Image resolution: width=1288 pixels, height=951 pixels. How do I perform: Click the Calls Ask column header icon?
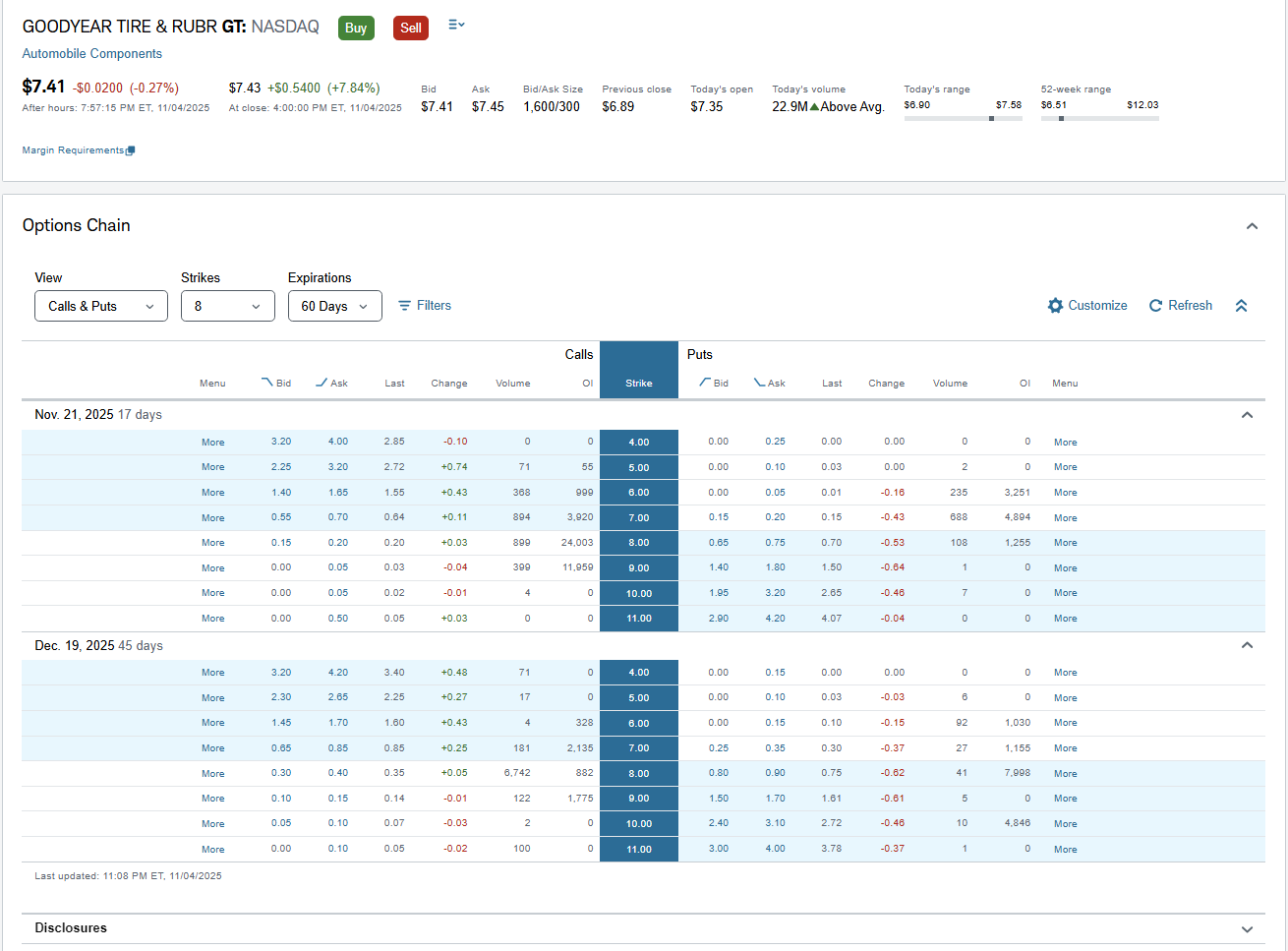322,383
